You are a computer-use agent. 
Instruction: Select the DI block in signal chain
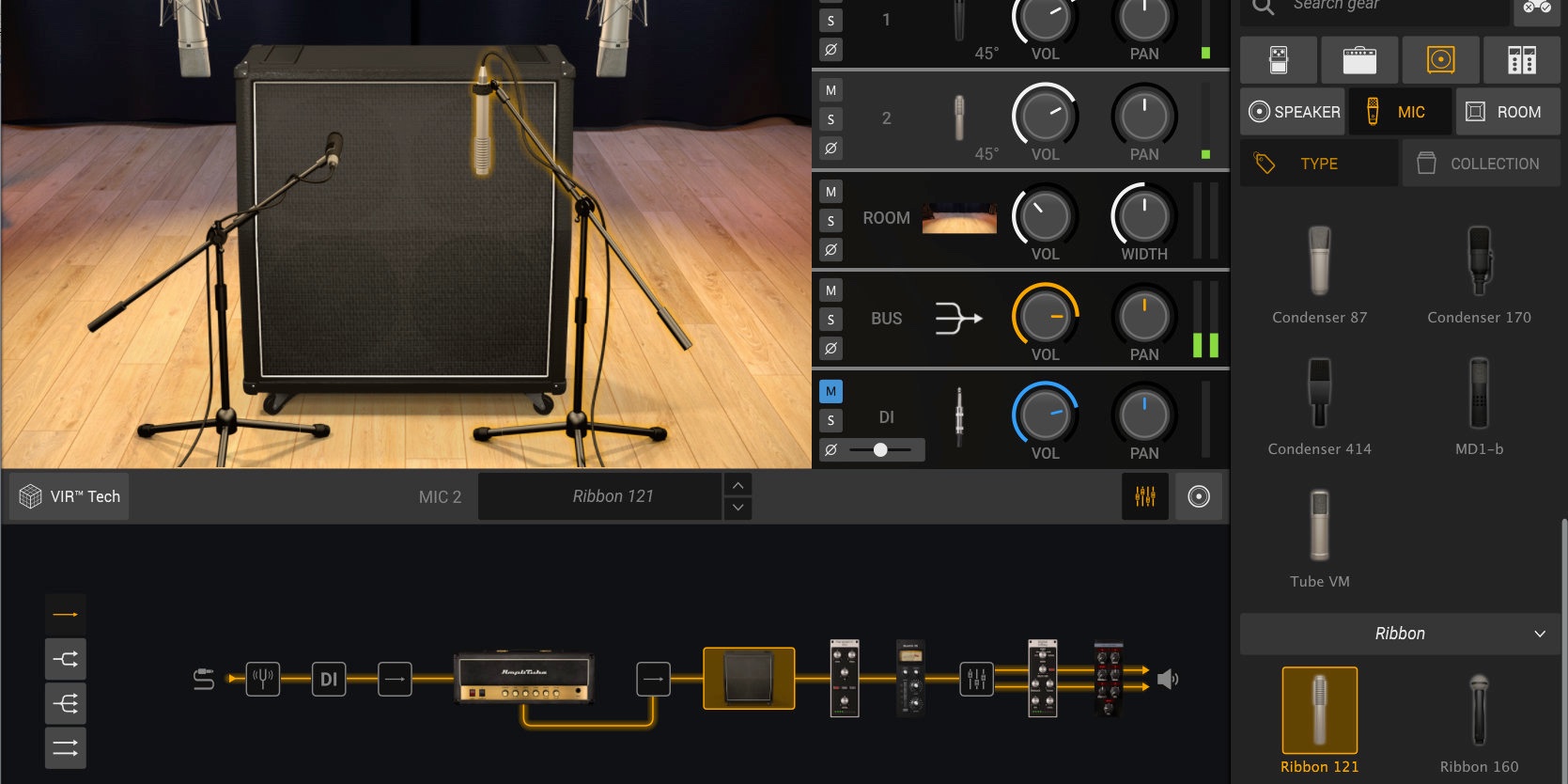(329, 679)
